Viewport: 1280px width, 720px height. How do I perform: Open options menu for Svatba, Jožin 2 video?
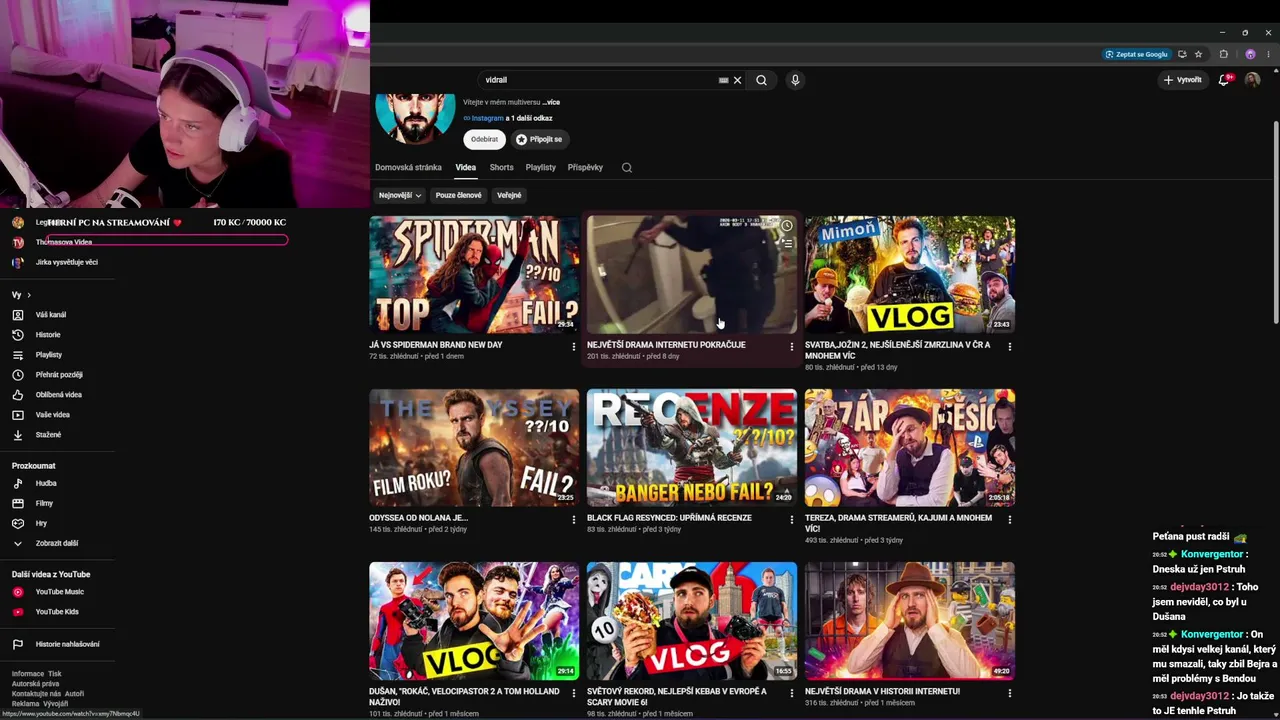tap(1010, 347)
